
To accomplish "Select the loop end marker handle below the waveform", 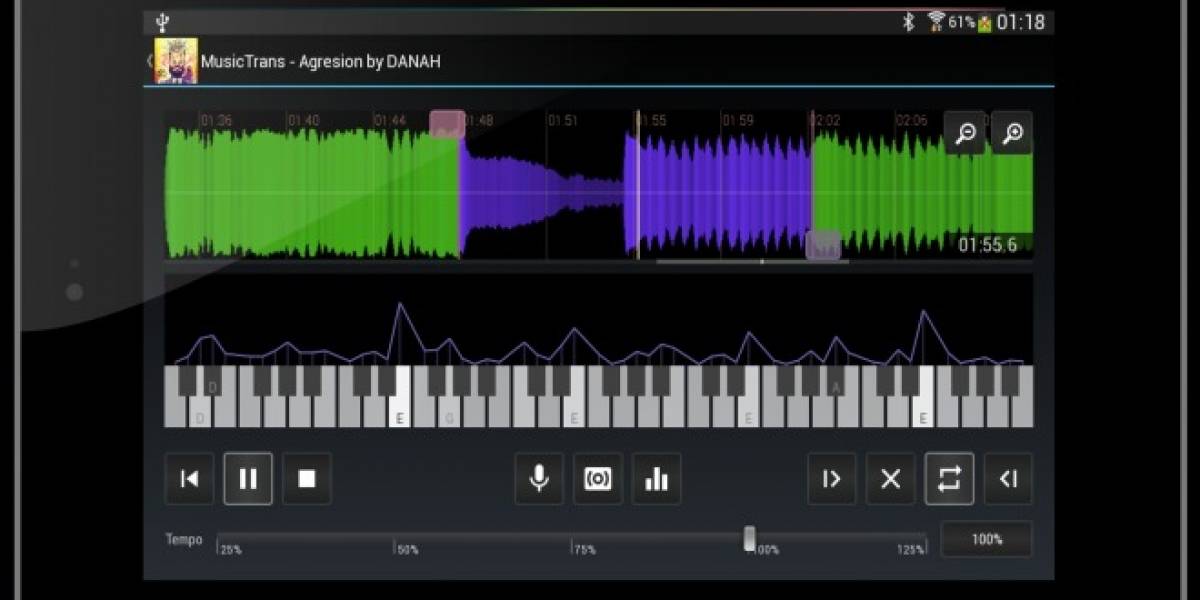I will point(823,245).
